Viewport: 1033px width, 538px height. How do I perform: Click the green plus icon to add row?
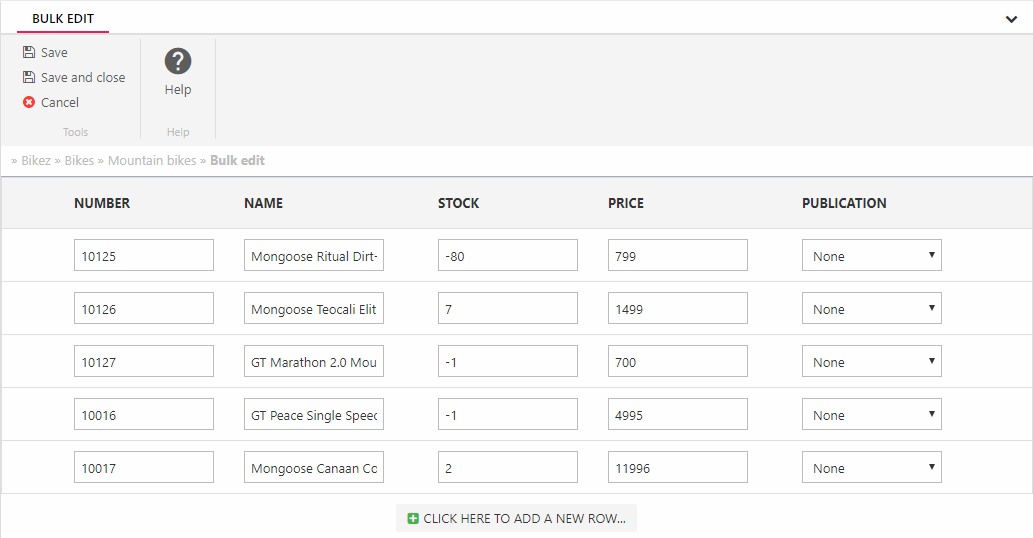(x=413, y=519)
